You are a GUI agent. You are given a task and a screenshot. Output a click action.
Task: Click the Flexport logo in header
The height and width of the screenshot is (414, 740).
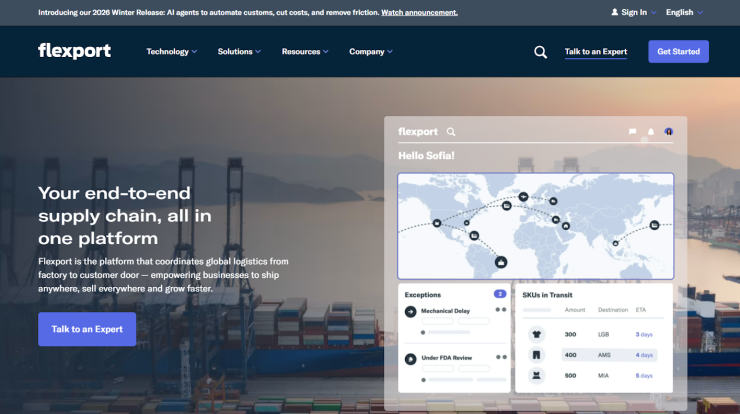pyautogui.click(x=74, y=51)
